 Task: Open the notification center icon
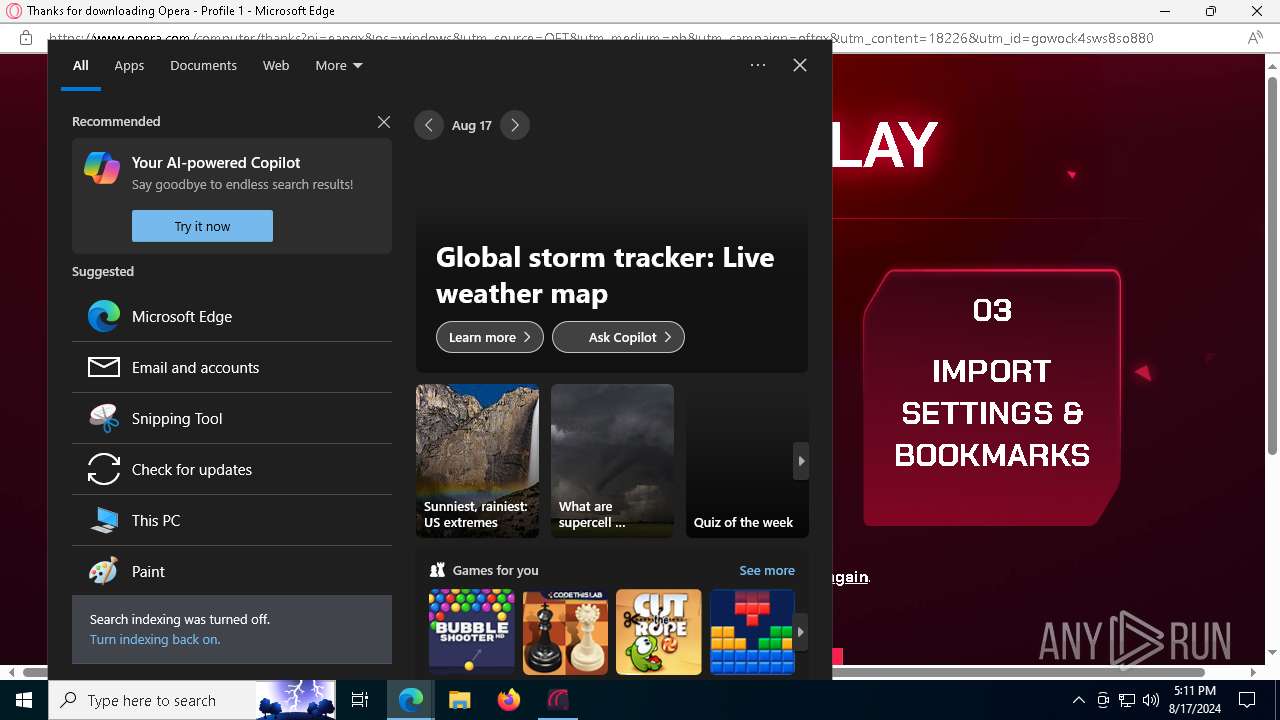1247,700
